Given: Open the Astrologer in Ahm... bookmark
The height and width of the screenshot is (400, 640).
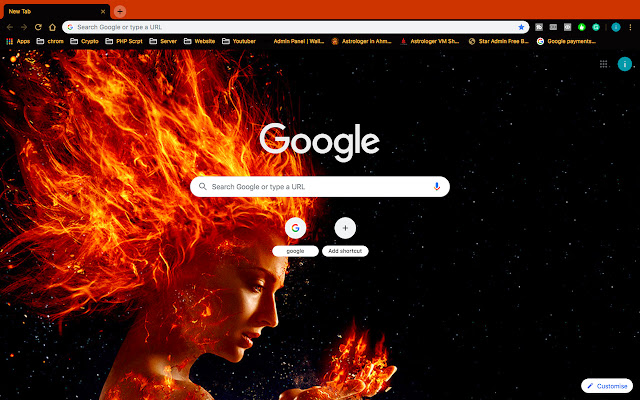Looking at the screenshot, I should (362, 41).
